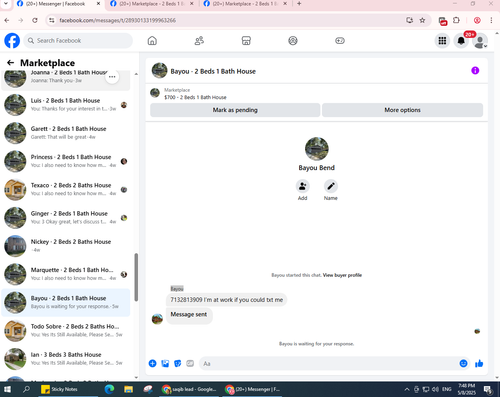Click the browser reload button
The width and height of the screenshot is (500, 397).
coord(35,20)
